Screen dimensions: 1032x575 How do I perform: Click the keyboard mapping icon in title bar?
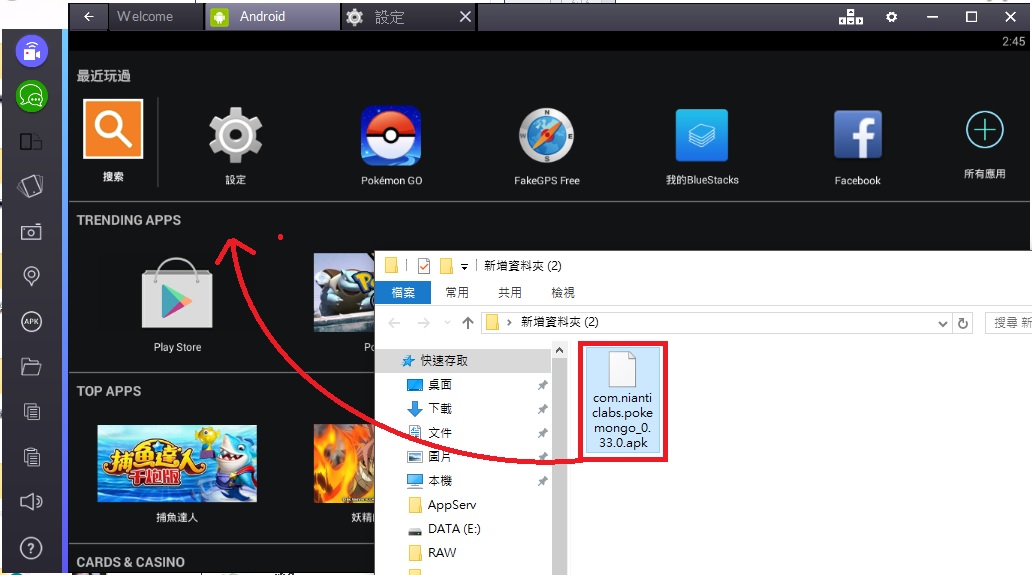[x=851, y=17]
